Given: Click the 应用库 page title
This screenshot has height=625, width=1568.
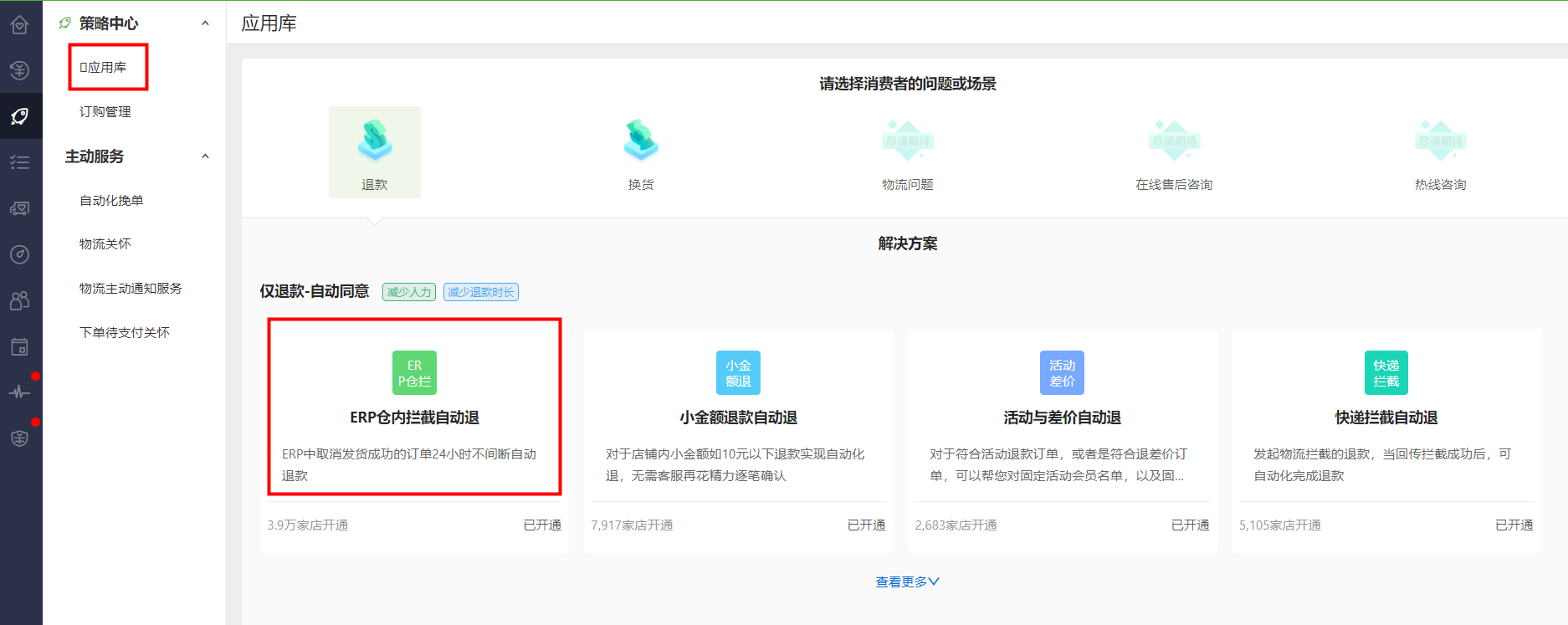Looking at the screenshot, I should (269, 23).
